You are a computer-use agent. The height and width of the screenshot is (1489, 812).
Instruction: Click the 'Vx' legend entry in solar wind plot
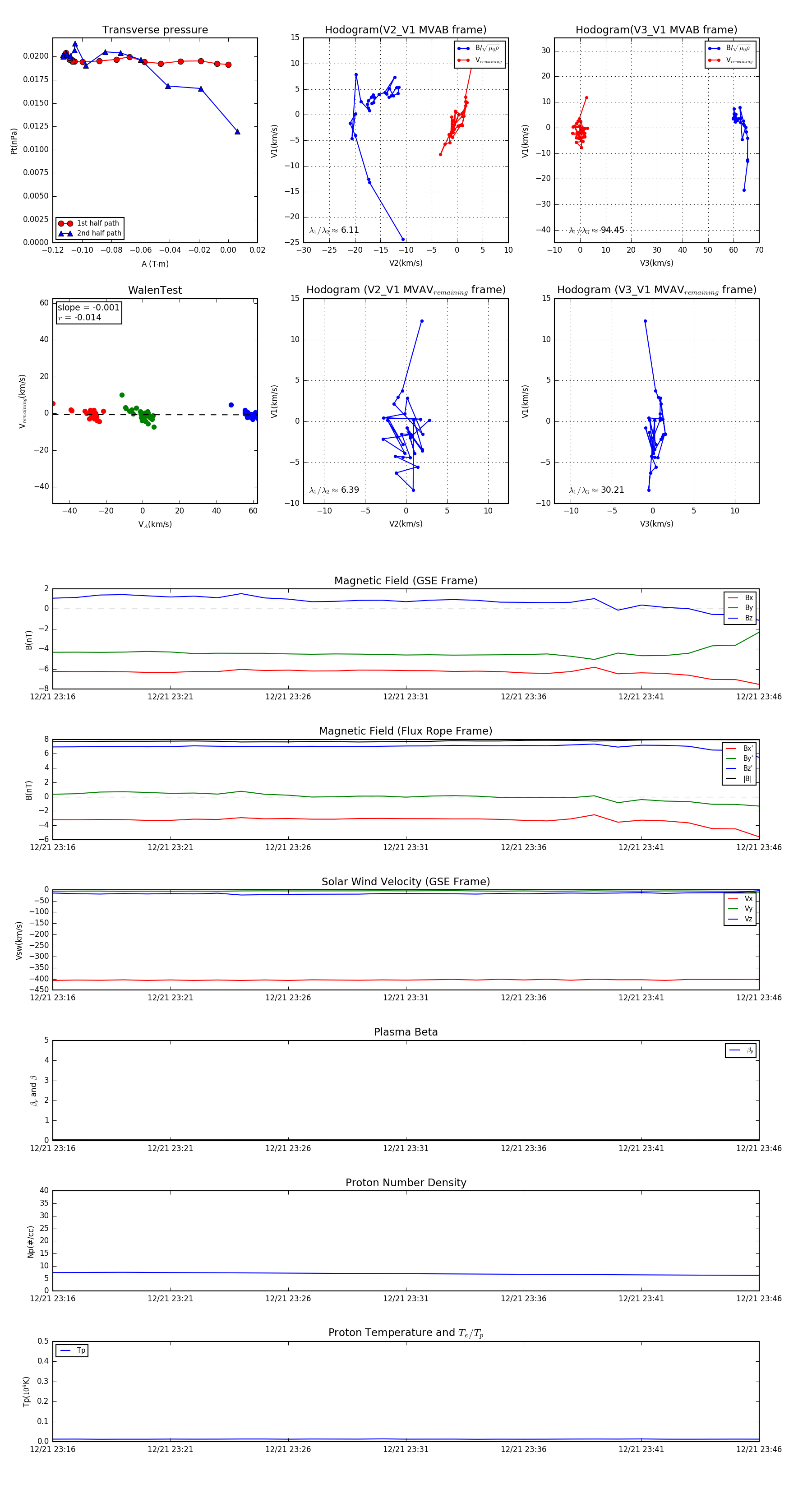740,899
